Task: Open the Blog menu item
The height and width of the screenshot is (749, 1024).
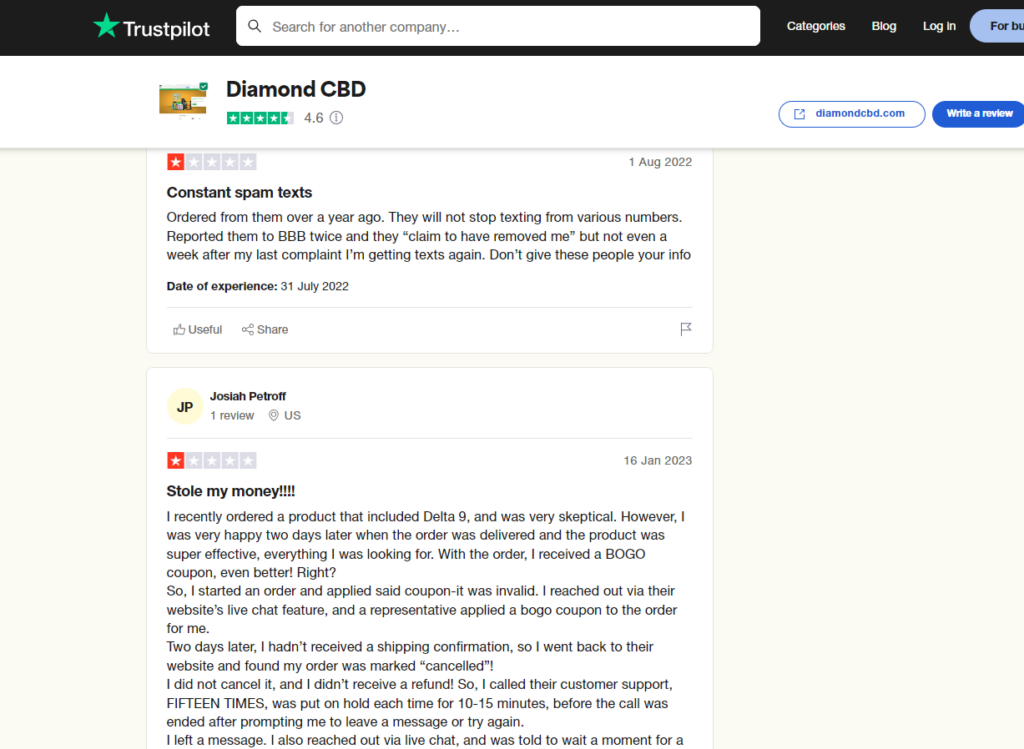Action: (x=884, y=26)
